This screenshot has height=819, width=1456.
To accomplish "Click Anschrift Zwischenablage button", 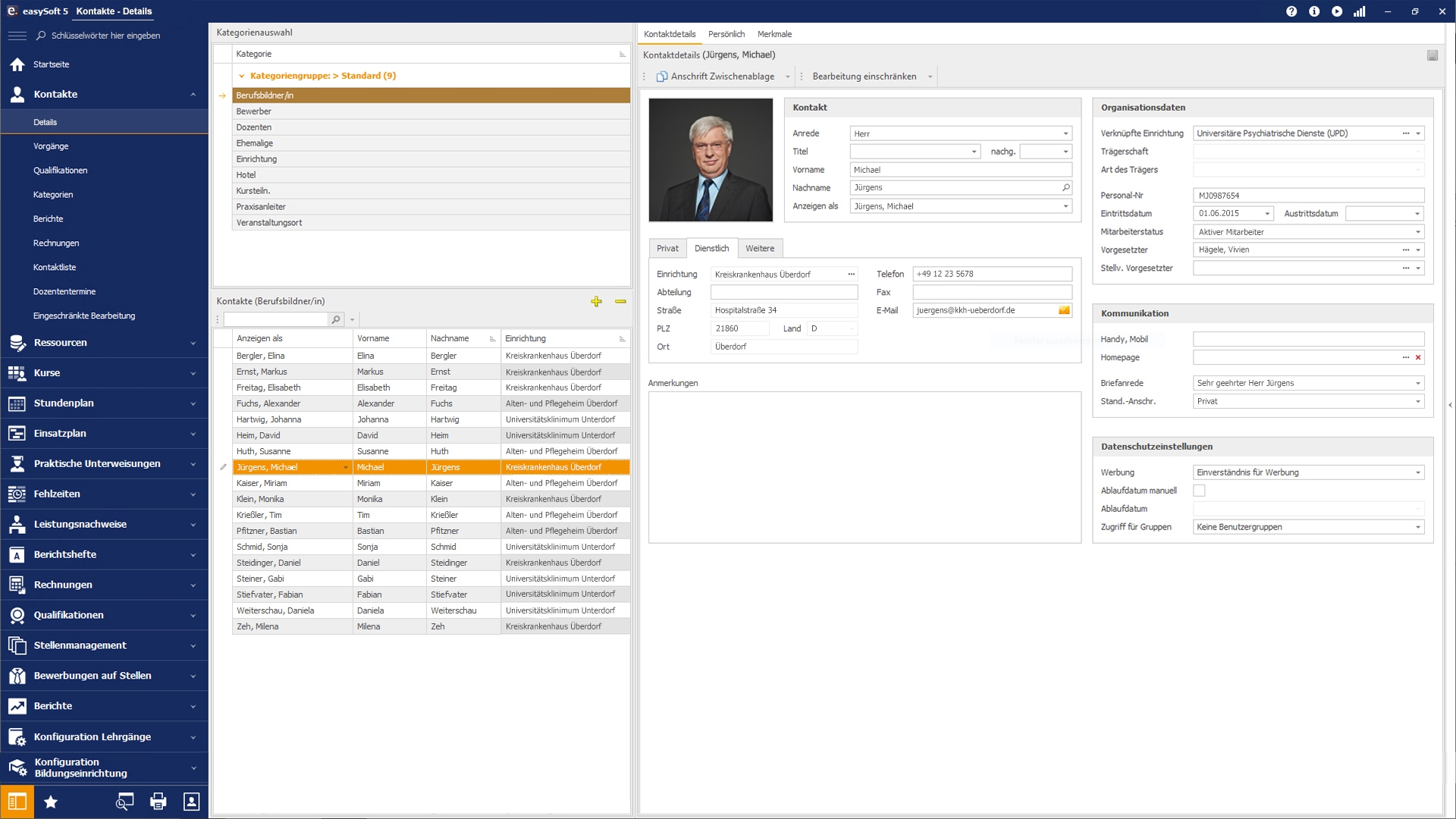I will click(715, 77).
